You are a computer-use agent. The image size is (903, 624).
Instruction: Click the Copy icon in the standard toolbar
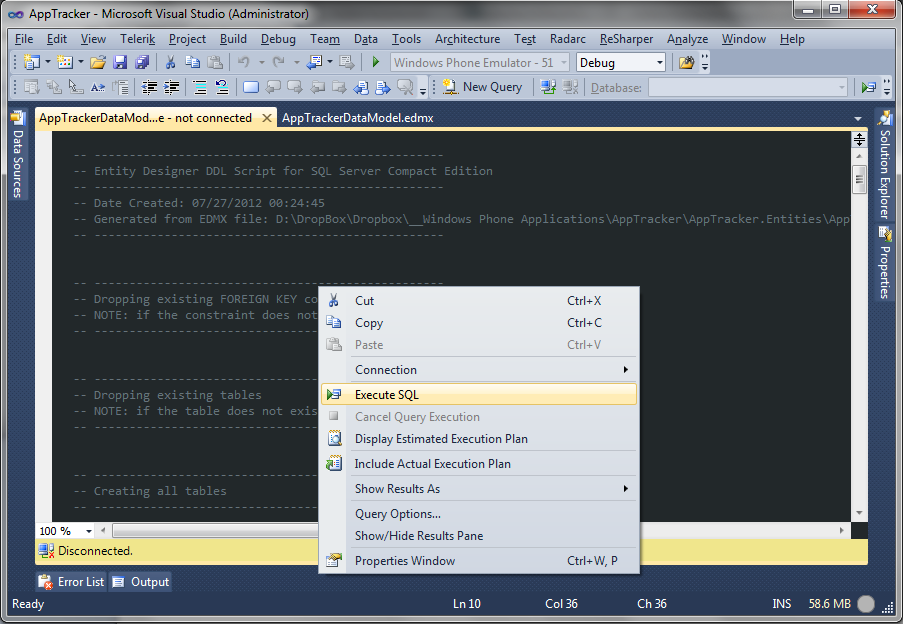click(x=192, y=62)
